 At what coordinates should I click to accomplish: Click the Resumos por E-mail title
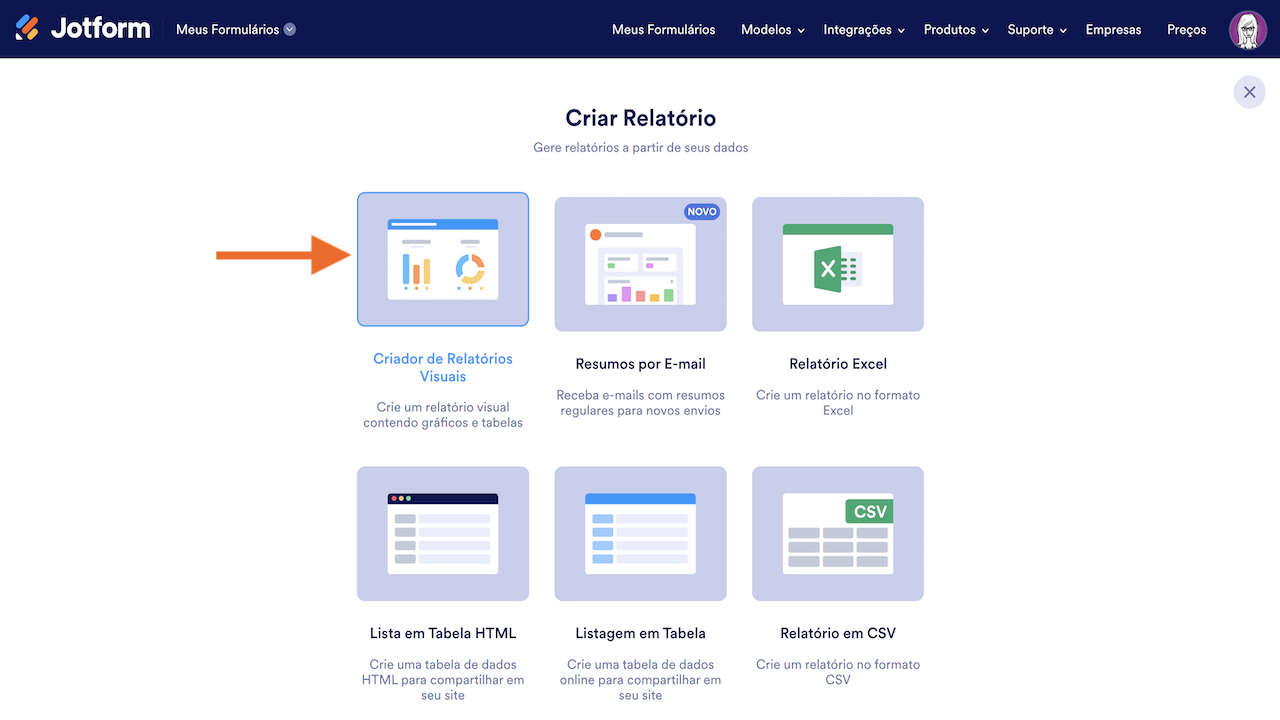(x=640, y=364)
